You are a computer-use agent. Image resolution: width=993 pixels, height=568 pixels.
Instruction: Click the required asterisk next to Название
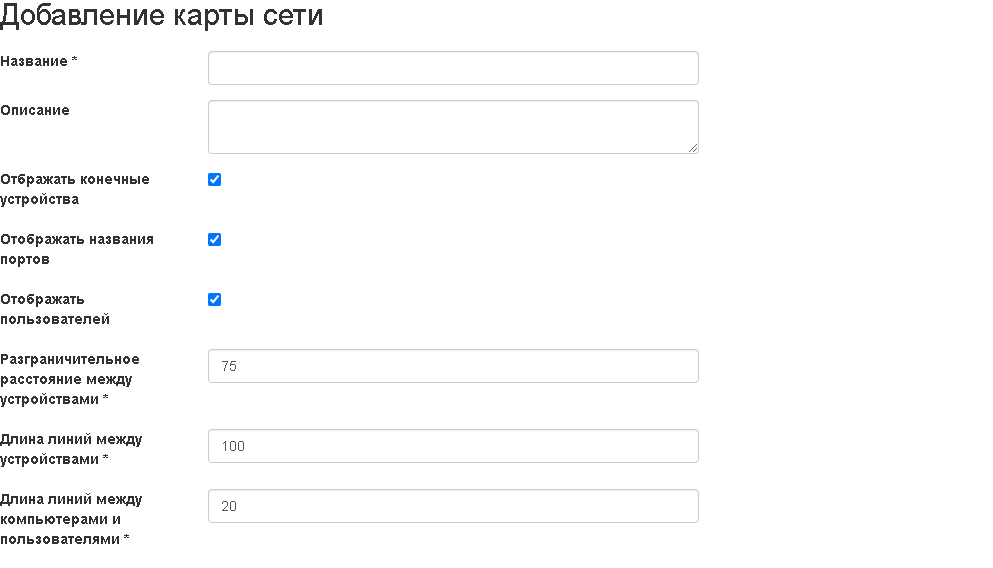point(75,61)
